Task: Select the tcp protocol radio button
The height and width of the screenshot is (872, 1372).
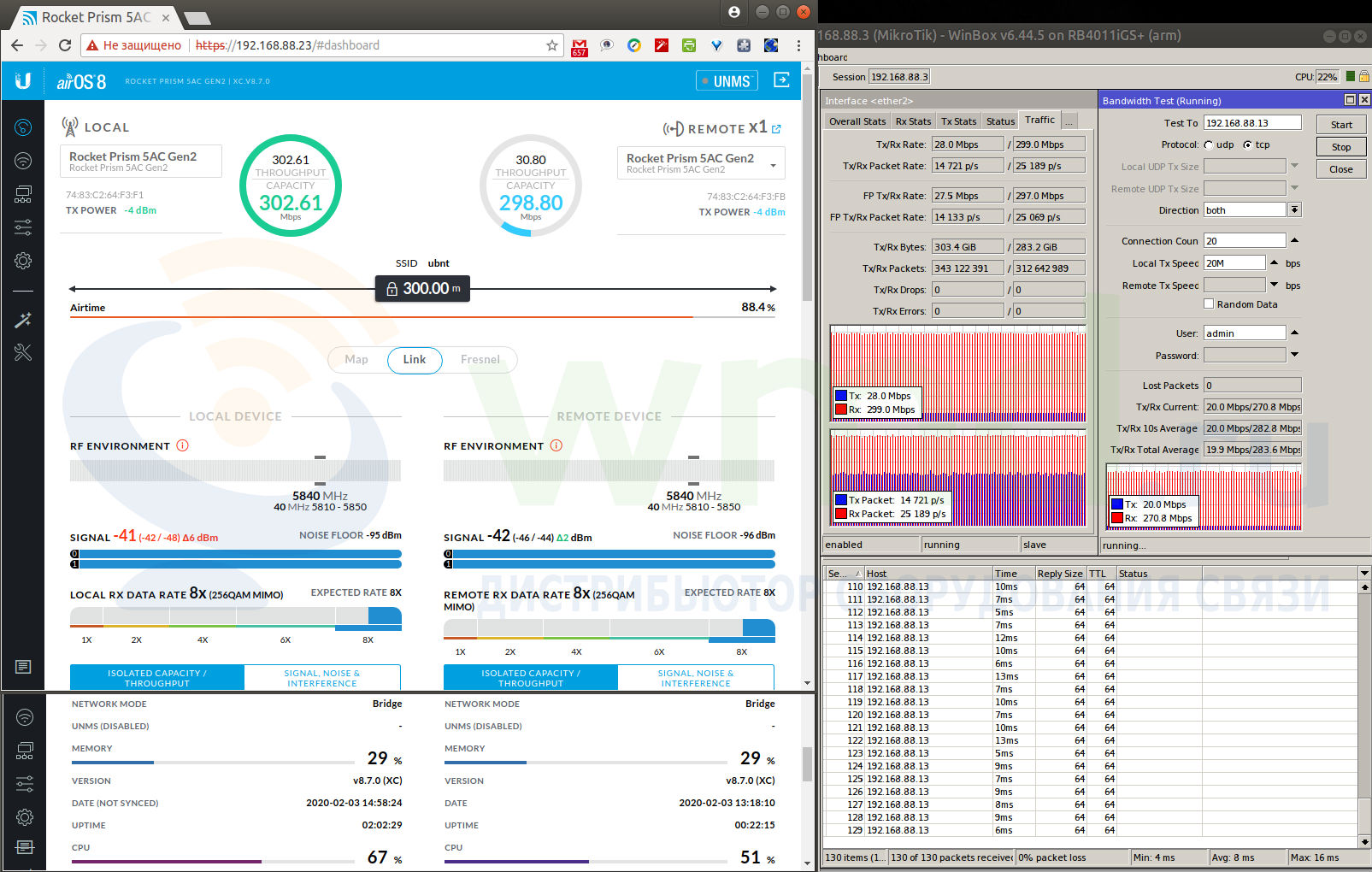Action: pyautogui.click(x=1247, y=144)
